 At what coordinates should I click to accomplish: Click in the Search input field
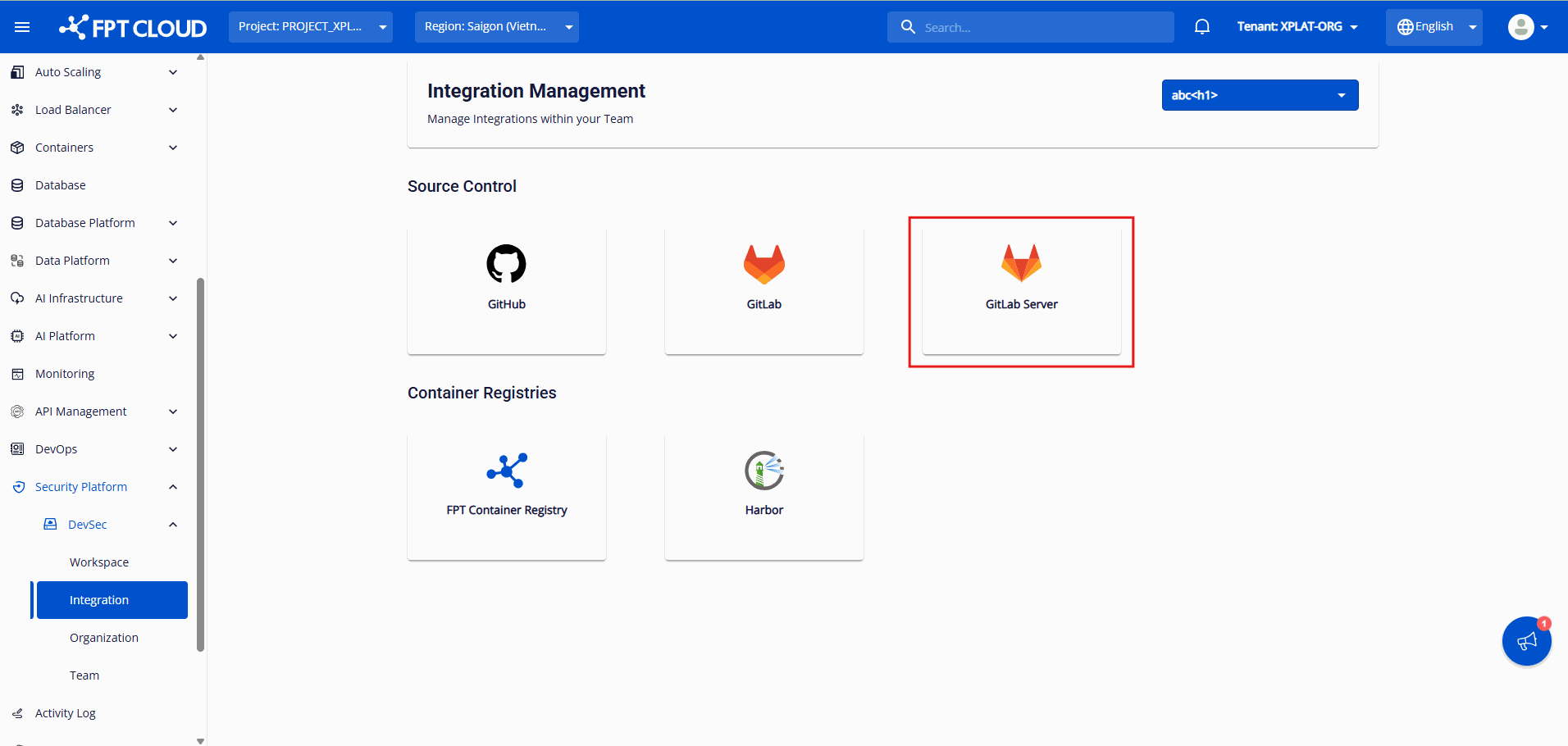1031,27
